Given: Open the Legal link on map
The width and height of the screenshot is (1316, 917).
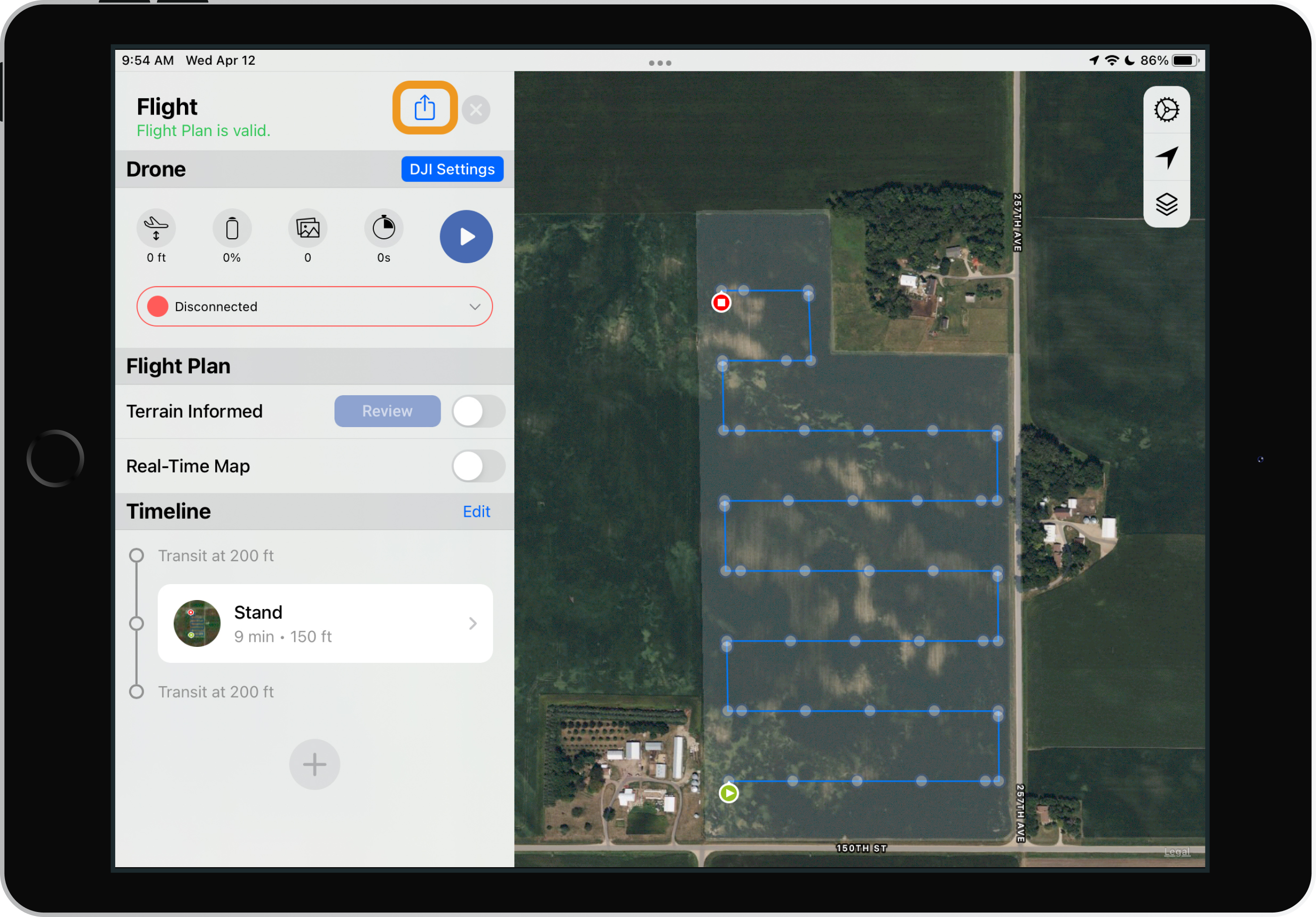Looking at the screenshot, I should coord(1177,852).
